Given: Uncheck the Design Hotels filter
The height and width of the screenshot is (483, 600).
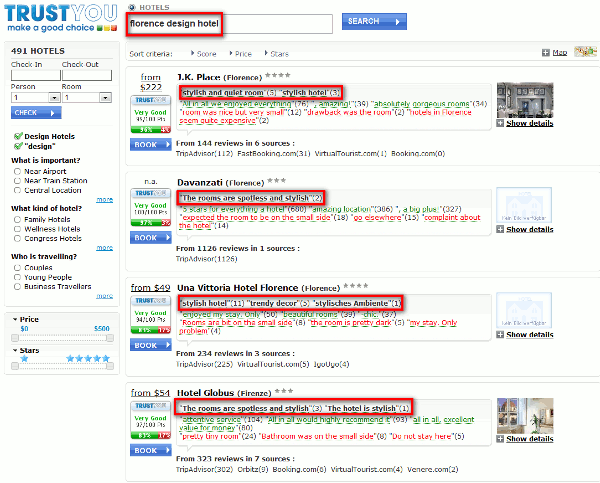Looking at the screenshot, I should tap(18, 136).
